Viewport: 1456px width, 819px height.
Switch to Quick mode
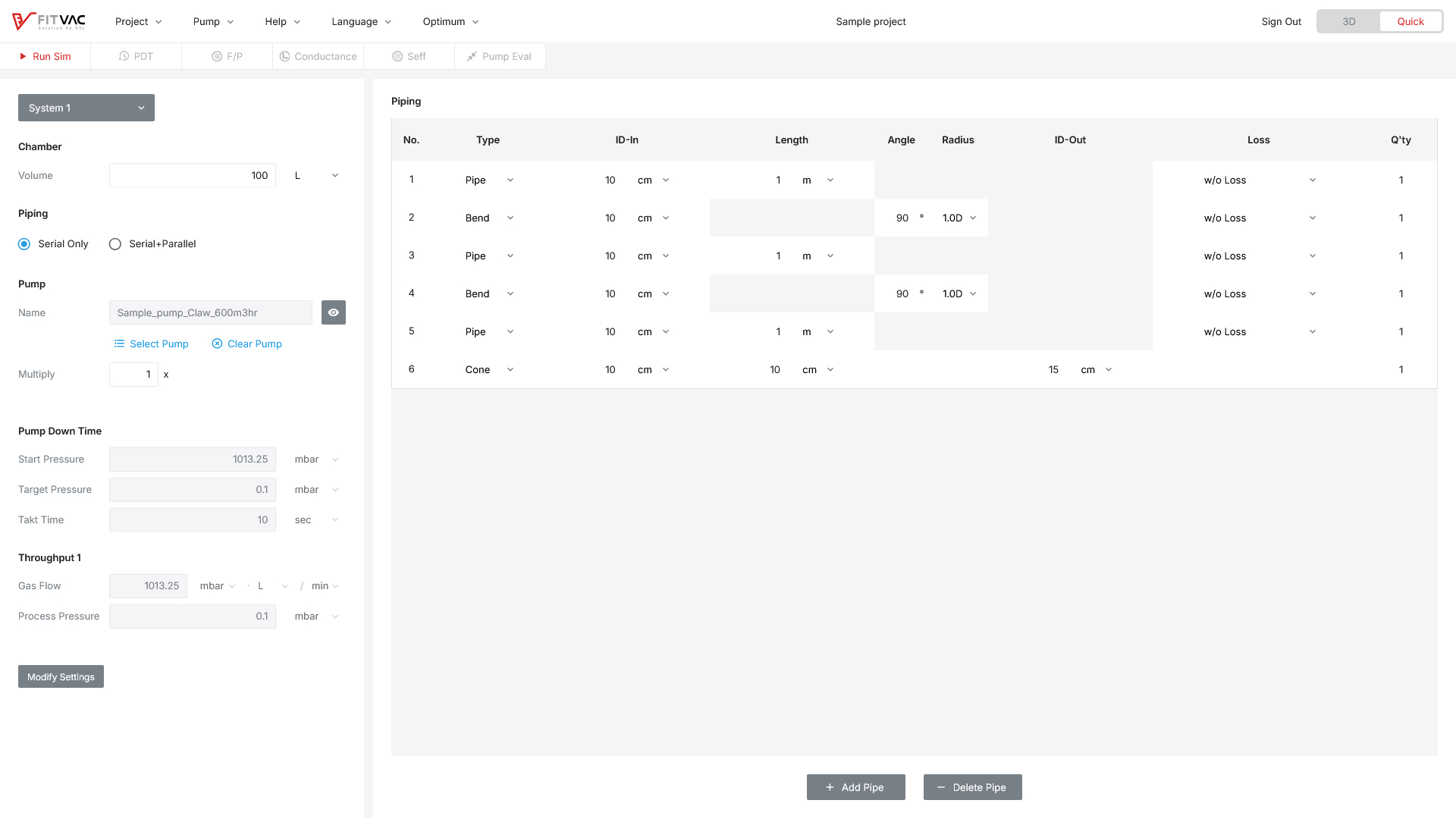click(x=1410, y=21)
